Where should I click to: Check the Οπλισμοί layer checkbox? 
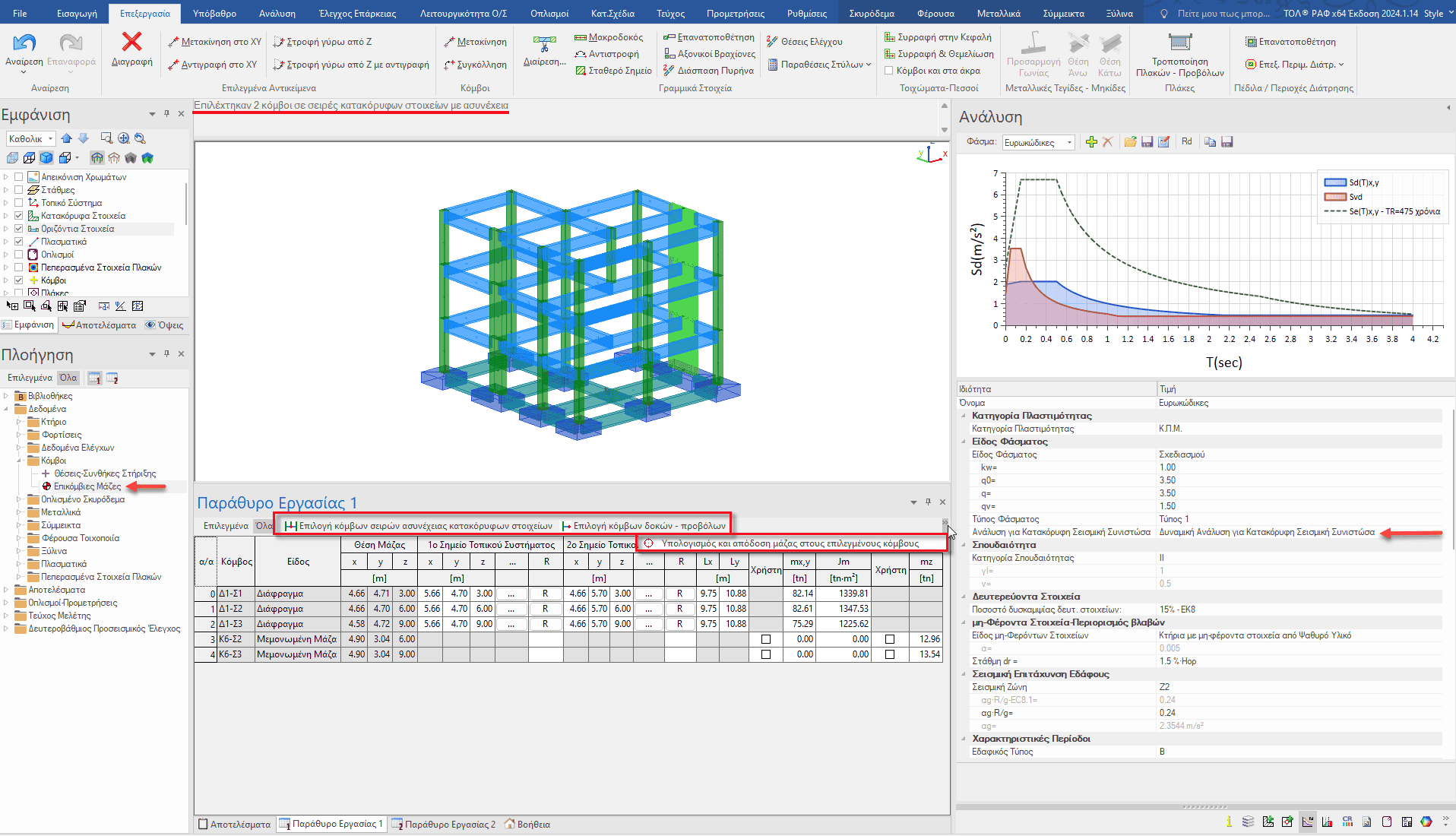coord(19,255)
